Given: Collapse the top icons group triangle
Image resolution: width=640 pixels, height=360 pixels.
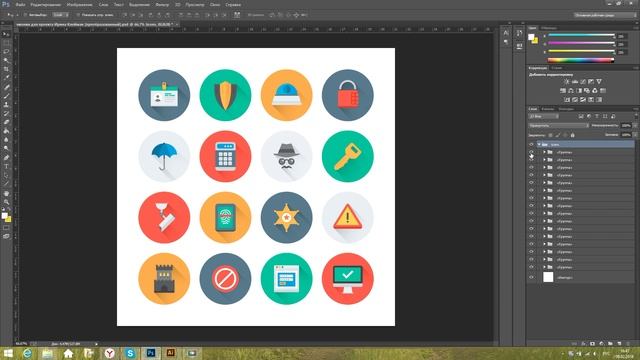Looking at the screenshot, I should coord(539,144).
